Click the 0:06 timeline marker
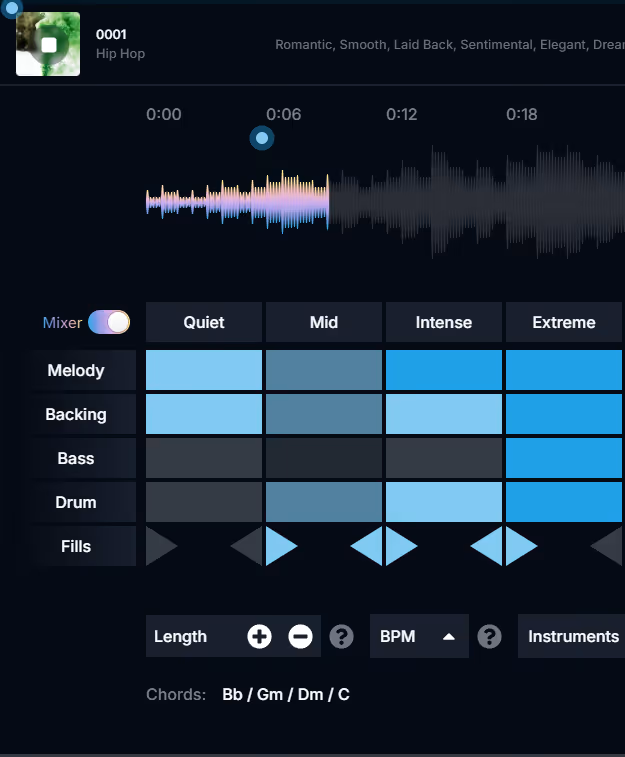The width and height of the screenshot is (625, 757). (x=284, y=114)
